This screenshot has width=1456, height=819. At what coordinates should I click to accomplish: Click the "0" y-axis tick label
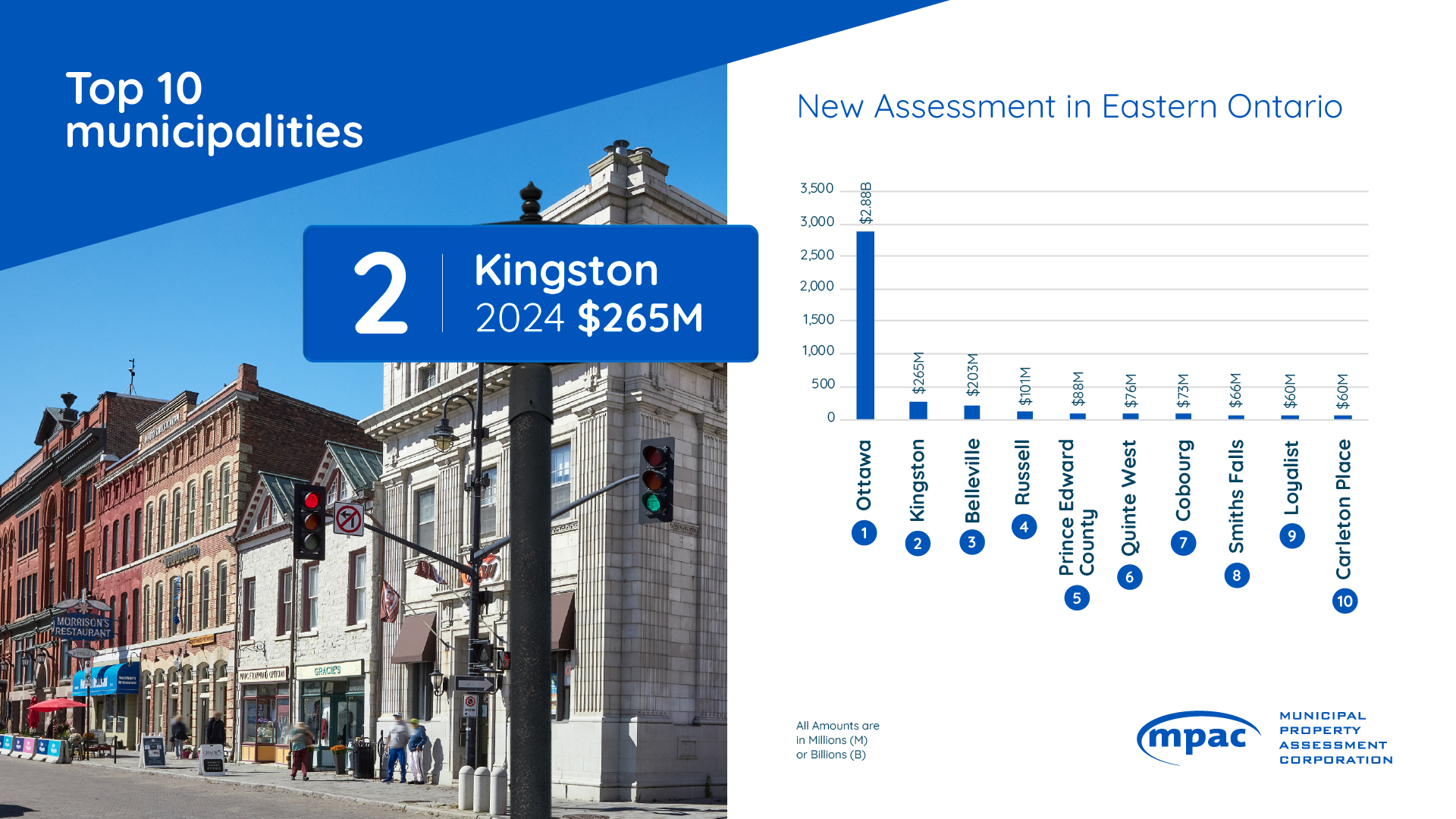831,417
